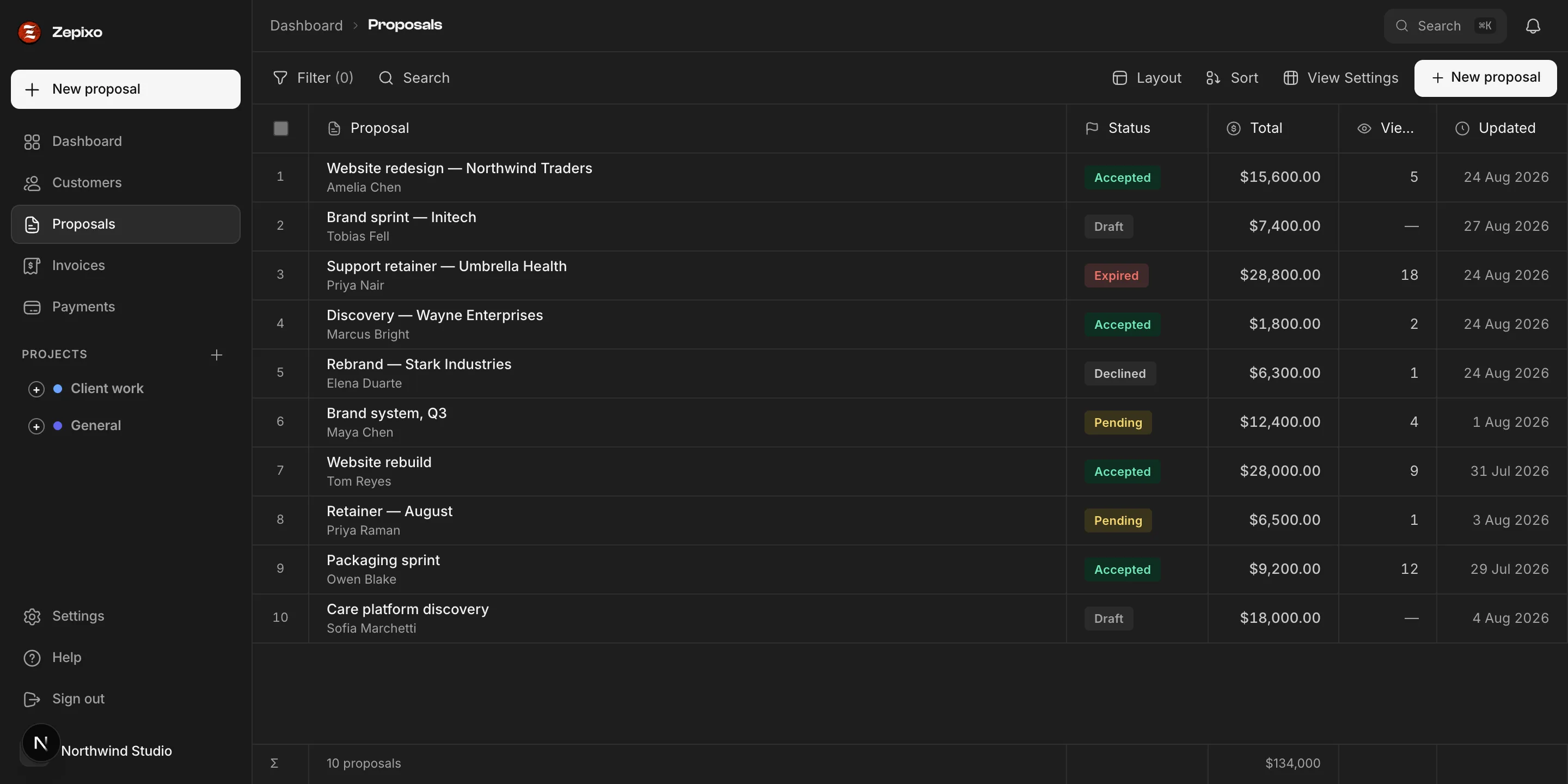
Task: Click the Total column dollar icon
Action: pyautogui.click(x=1233, y=128)
